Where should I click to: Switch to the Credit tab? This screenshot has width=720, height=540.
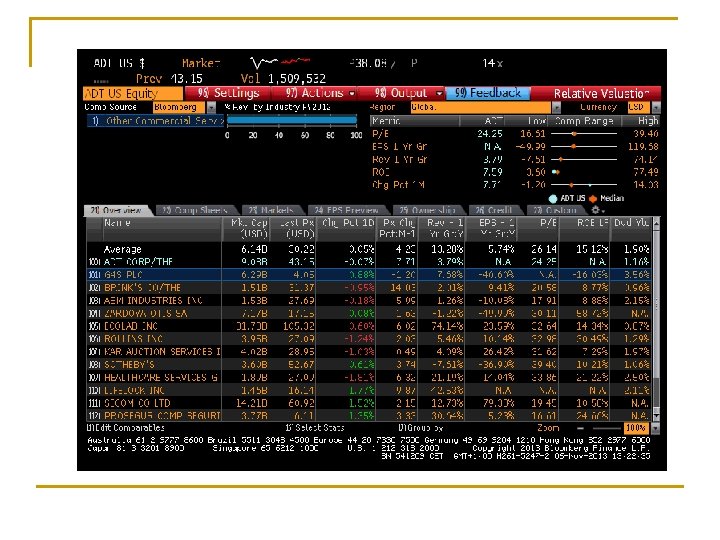tap(494, 210)
